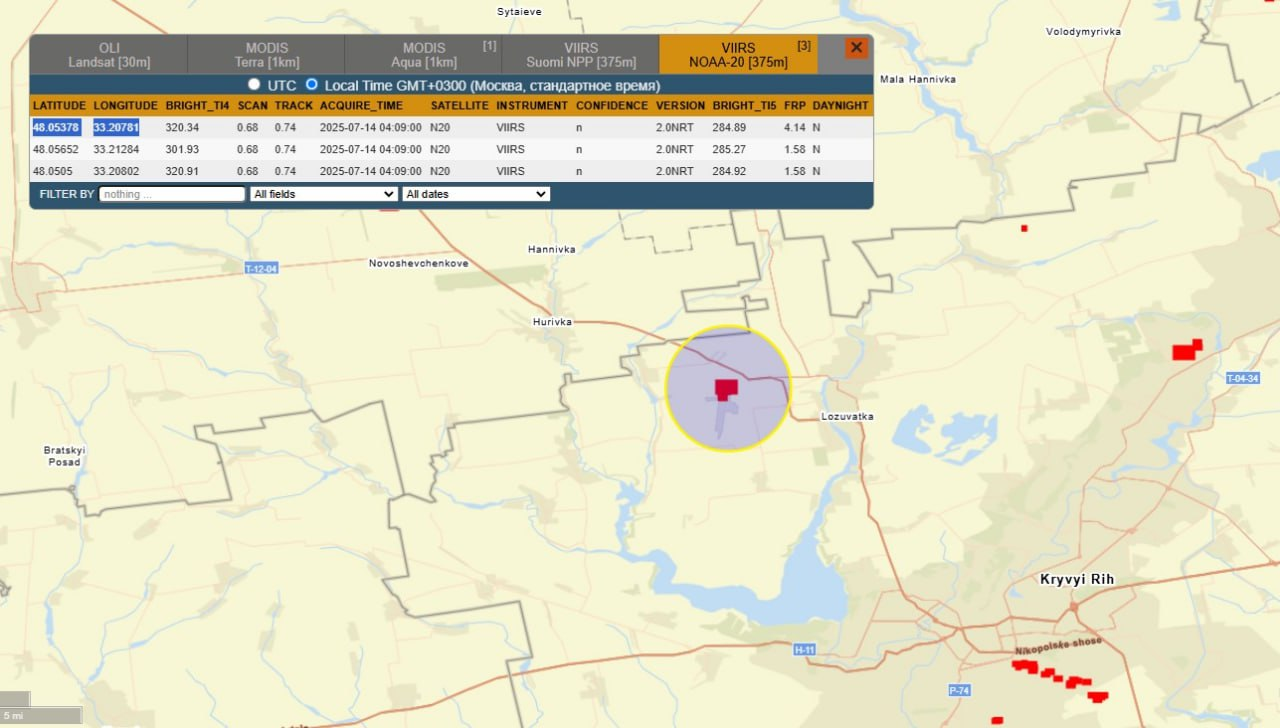1280x728 pixels.
Task: Sort by ACQUIRE_TIME column header
Action: 361,105
